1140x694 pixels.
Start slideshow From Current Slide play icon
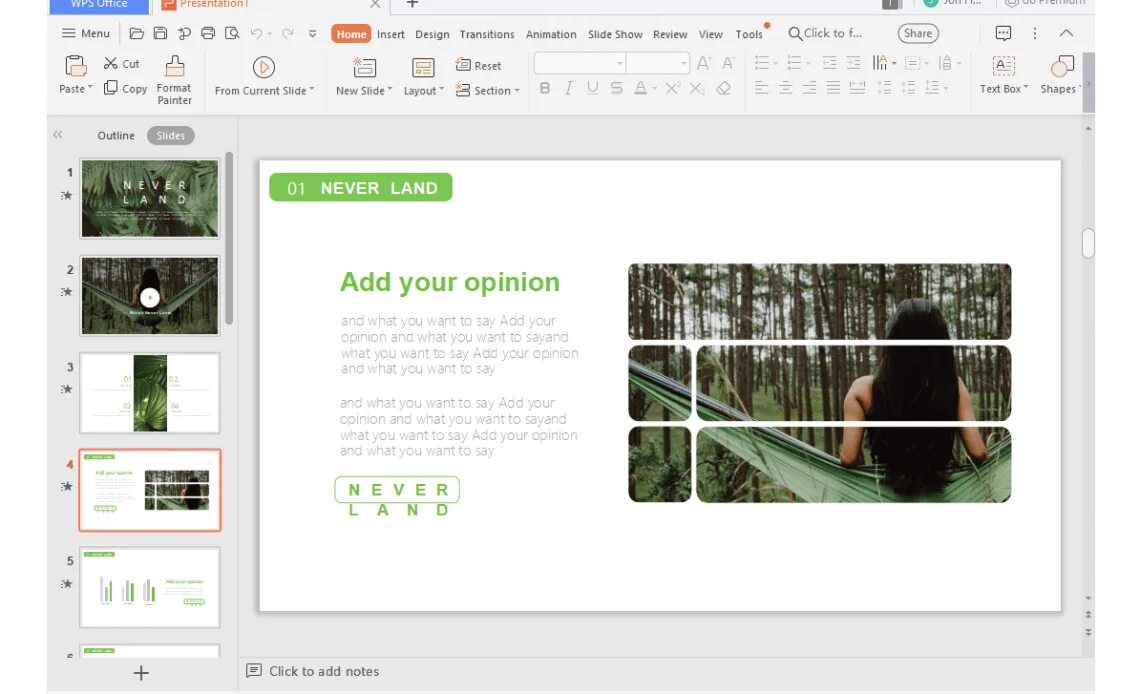pos(263,68)
